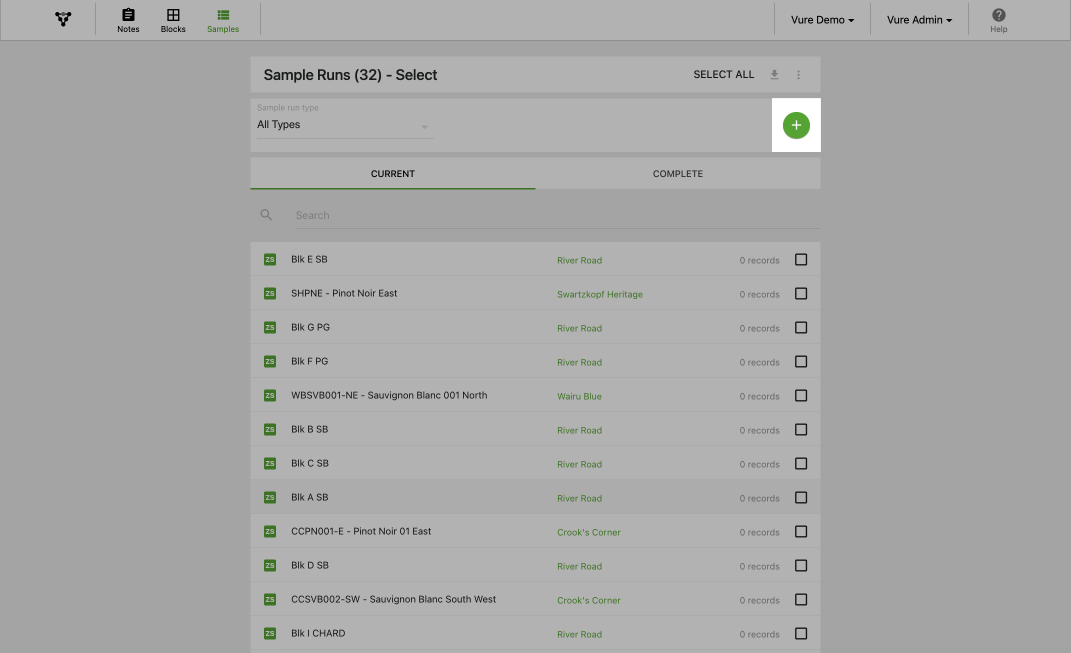
Task: Switch to the Complete tab
Action: coord(677,174)
